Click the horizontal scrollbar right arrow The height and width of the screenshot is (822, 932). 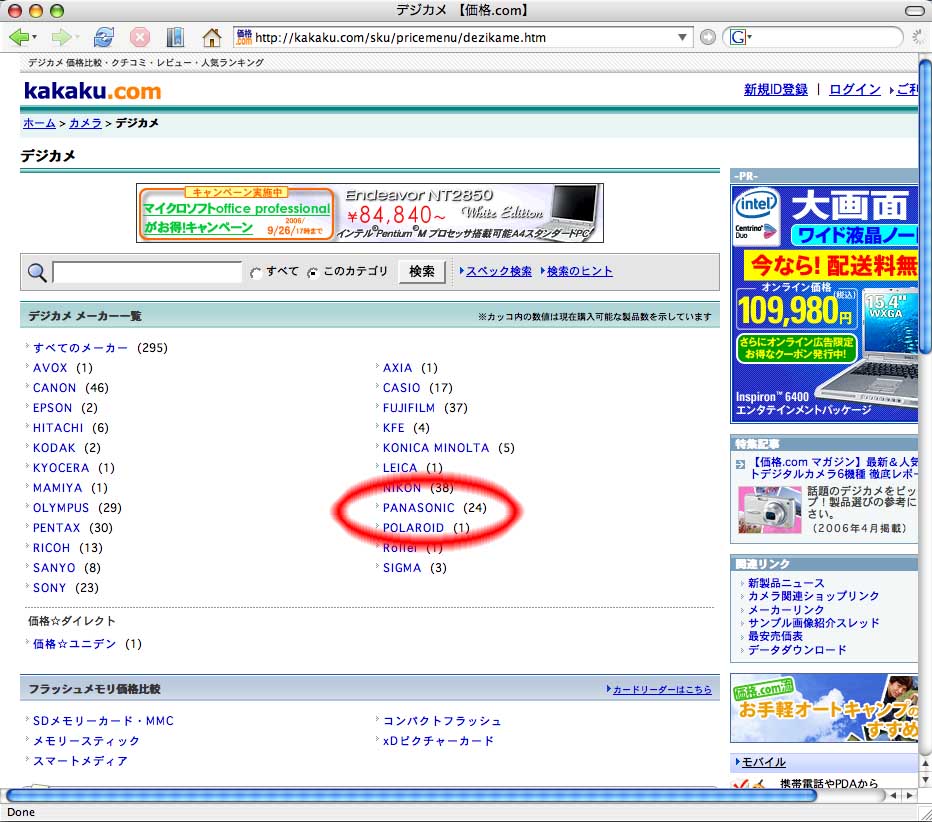point(909,795)
